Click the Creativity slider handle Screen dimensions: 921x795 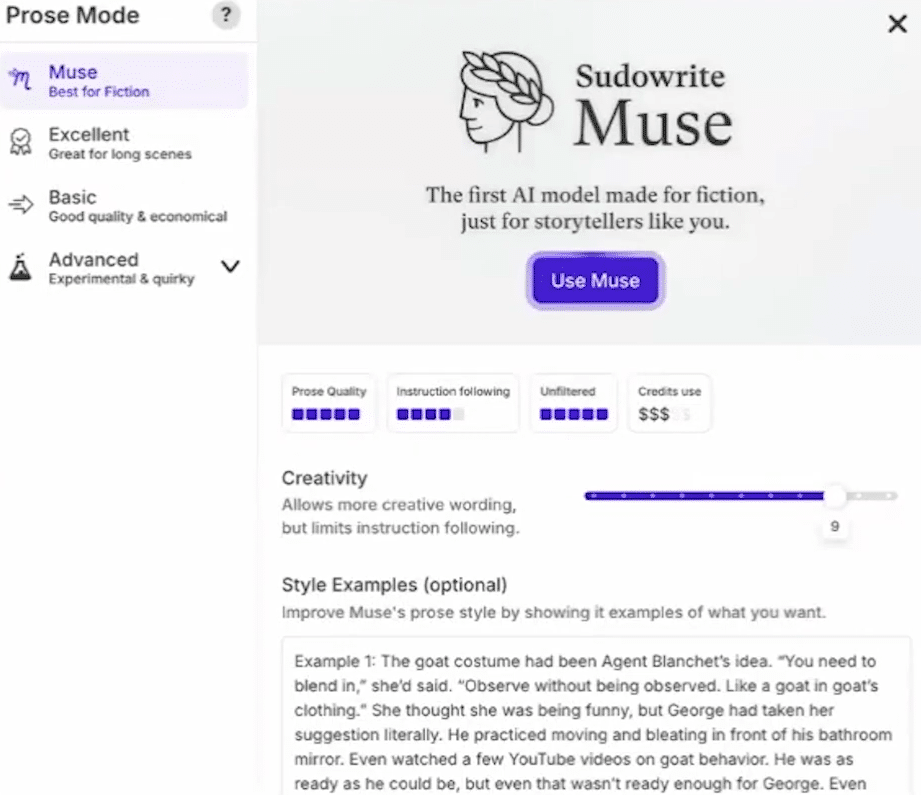coord(835,496)
